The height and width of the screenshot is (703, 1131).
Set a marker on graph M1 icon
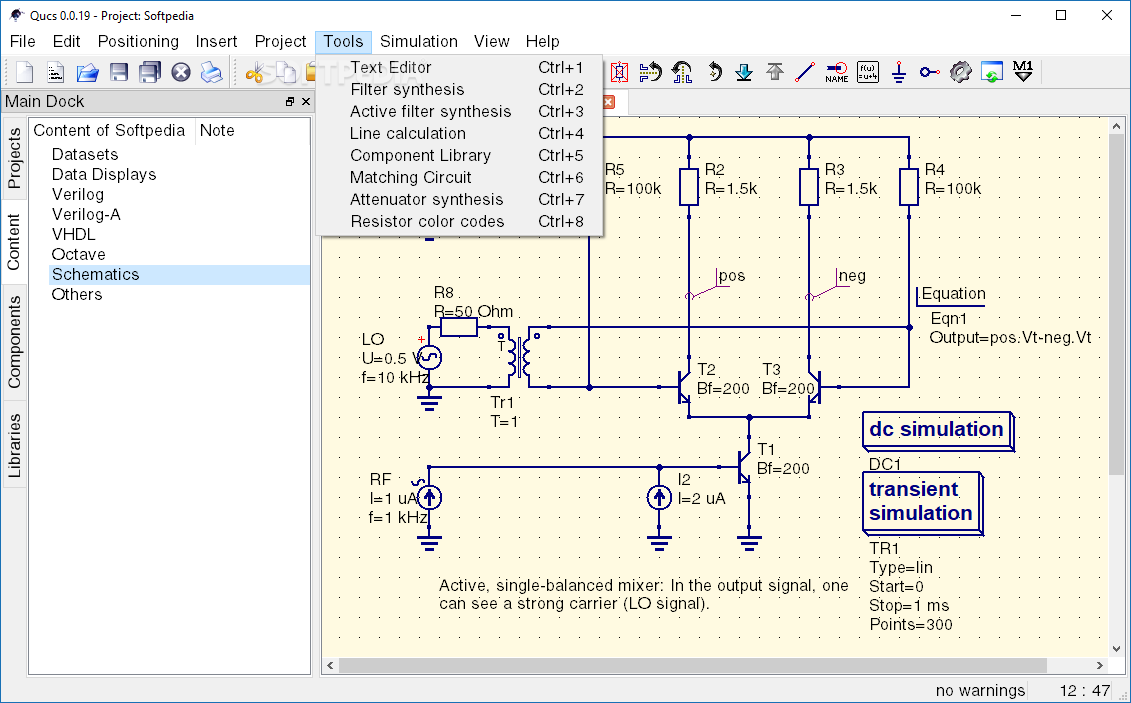tap(1023, 71)
